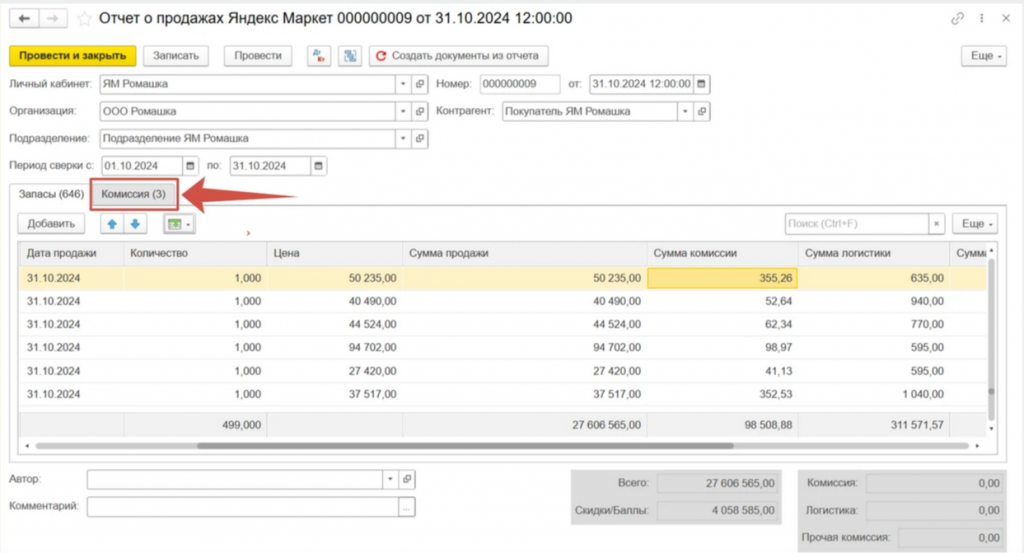Move row down with blue arrow
Screen dimensions: 1024x553
(135, 224)
